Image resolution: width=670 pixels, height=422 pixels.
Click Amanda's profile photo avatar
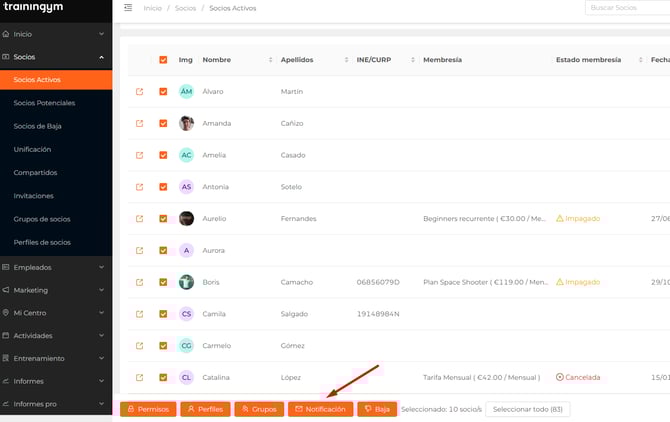(x=186, y=124)
